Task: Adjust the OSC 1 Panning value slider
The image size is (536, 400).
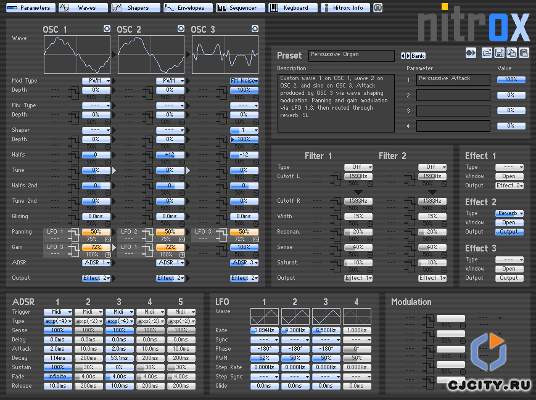Action: click(96, 232)
